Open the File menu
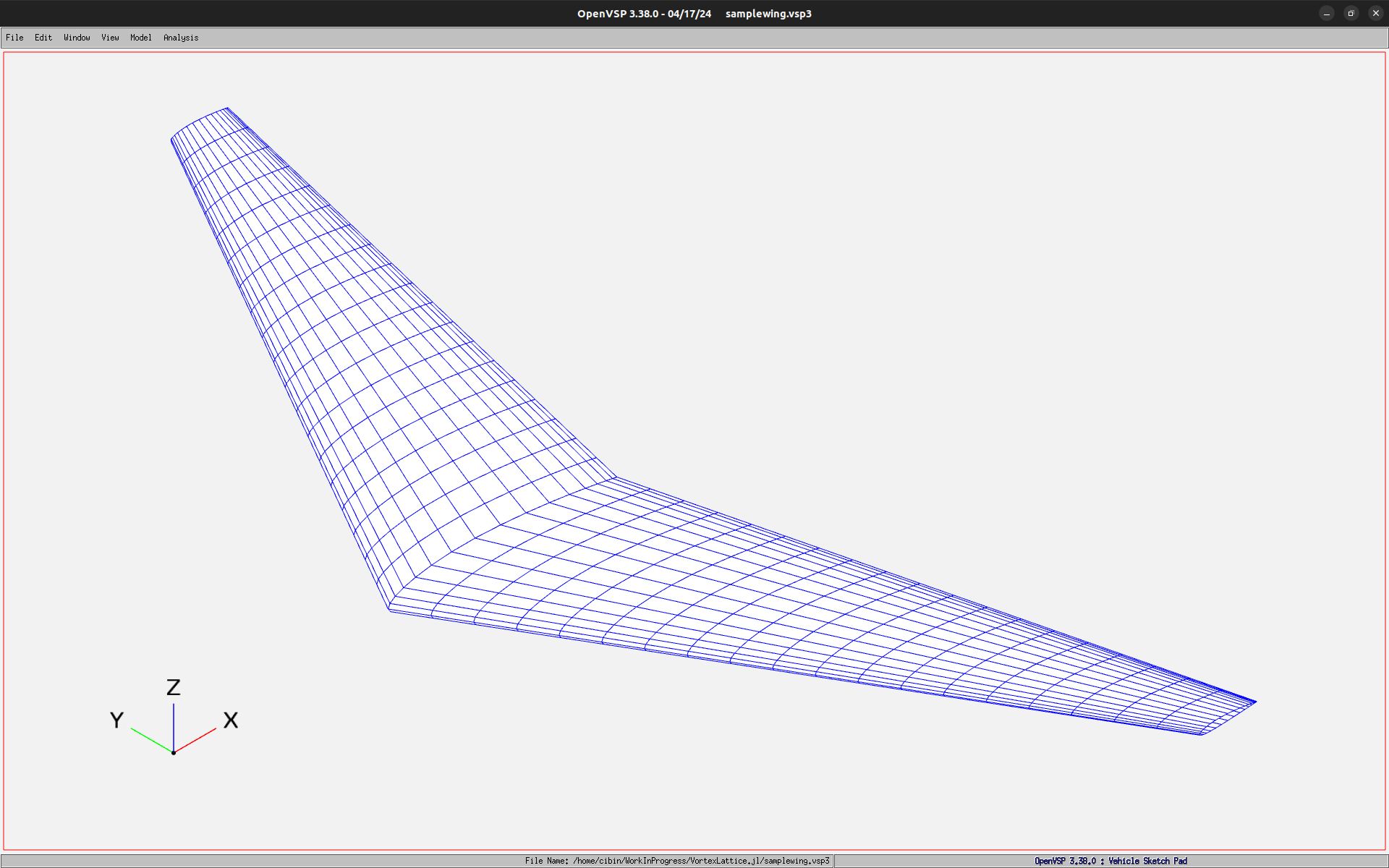 tap(14, 38)
